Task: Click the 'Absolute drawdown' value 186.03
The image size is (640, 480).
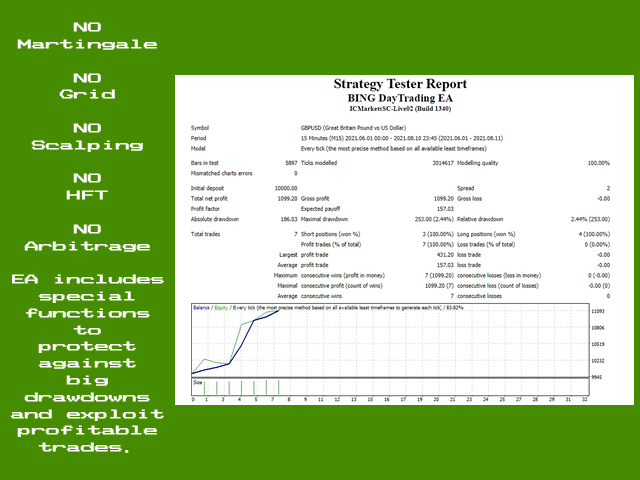Action: pos(289,219)
